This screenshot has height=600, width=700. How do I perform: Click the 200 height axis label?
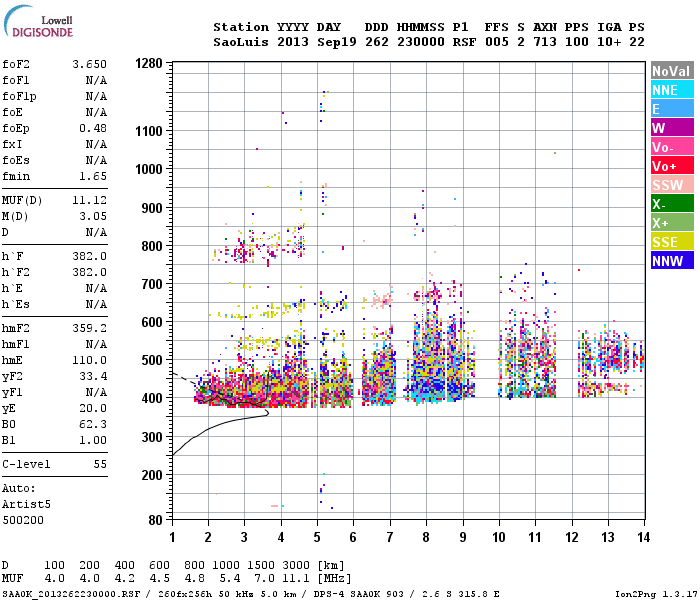(152, 475)
